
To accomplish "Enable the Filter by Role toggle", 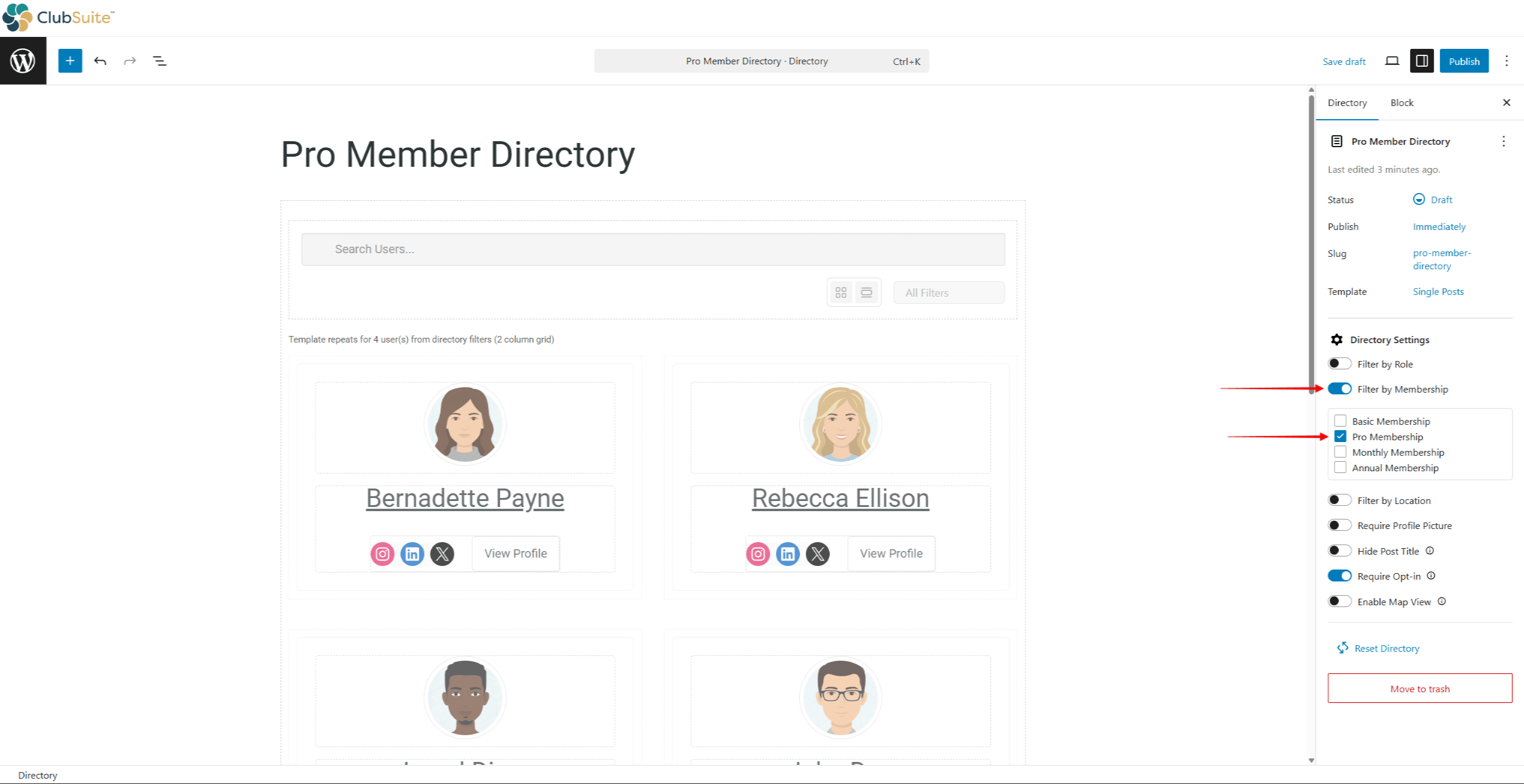I will [x=1339, y=364].
